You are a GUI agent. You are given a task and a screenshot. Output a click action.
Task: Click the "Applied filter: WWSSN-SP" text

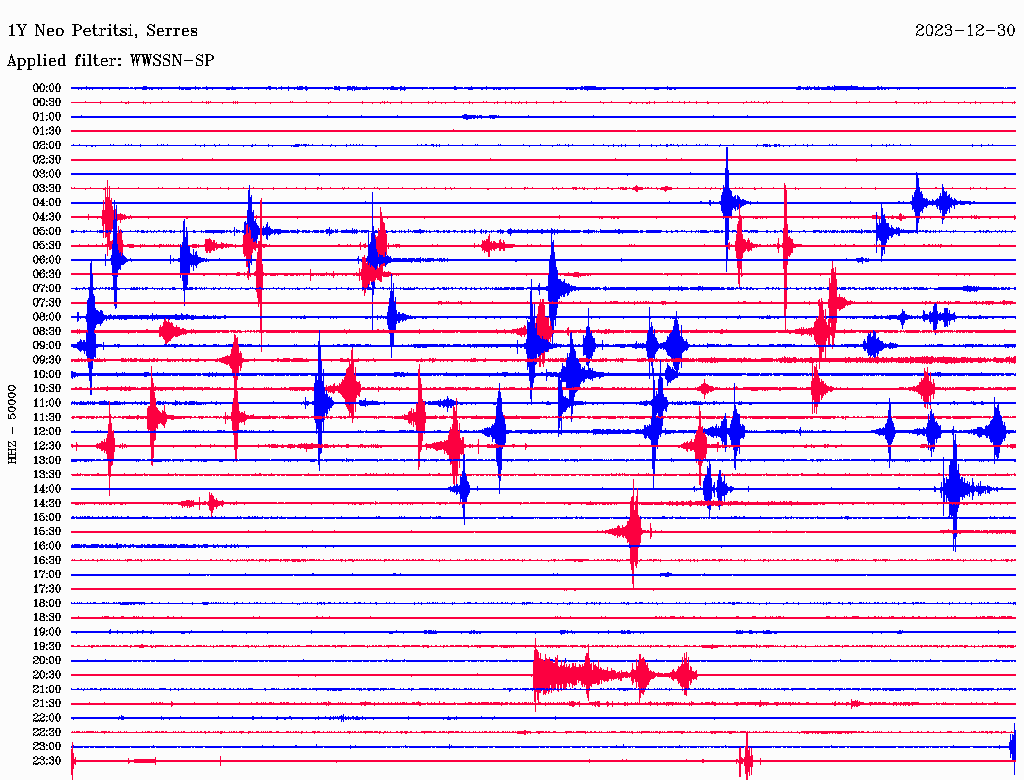110,61
